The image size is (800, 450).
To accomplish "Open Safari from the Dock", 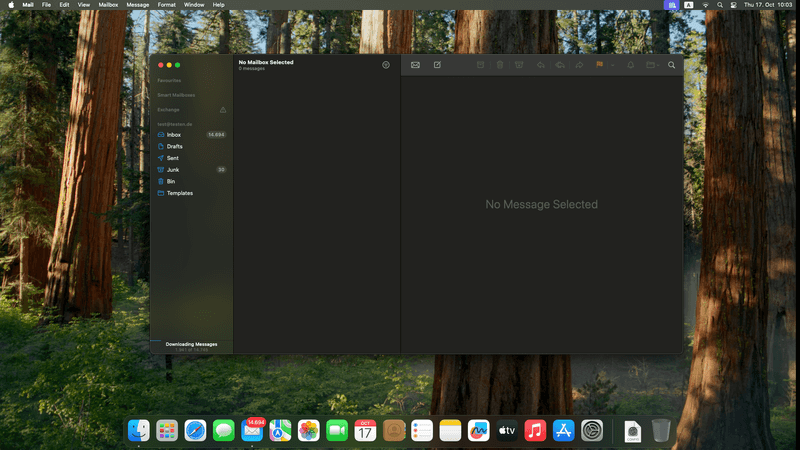I will click(x=195, y=430).
